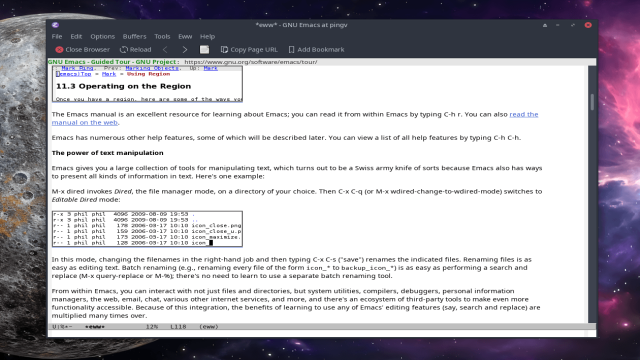This screenshot has height=360, width=640.
Task: Click the 'Editable Dired' italic text
Action: coord(74,200)
